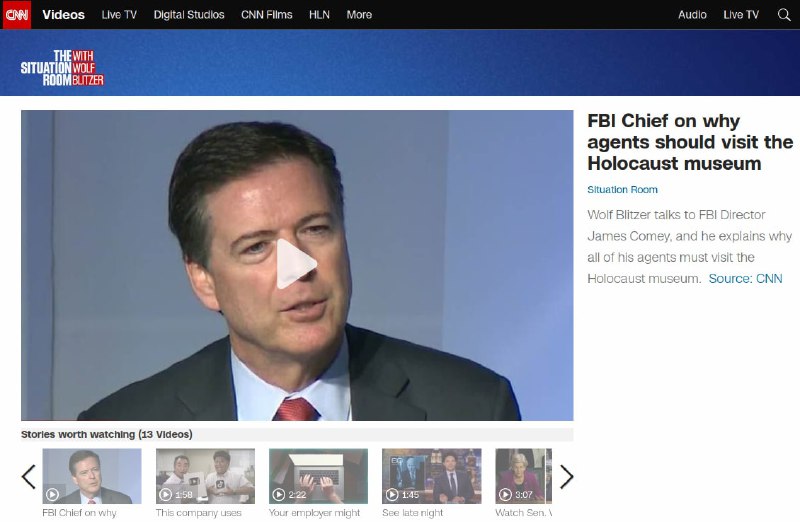Click the Wolf Blitzer talks description text
Viewport: 800px width, 522px height.
tap(689, 246)
